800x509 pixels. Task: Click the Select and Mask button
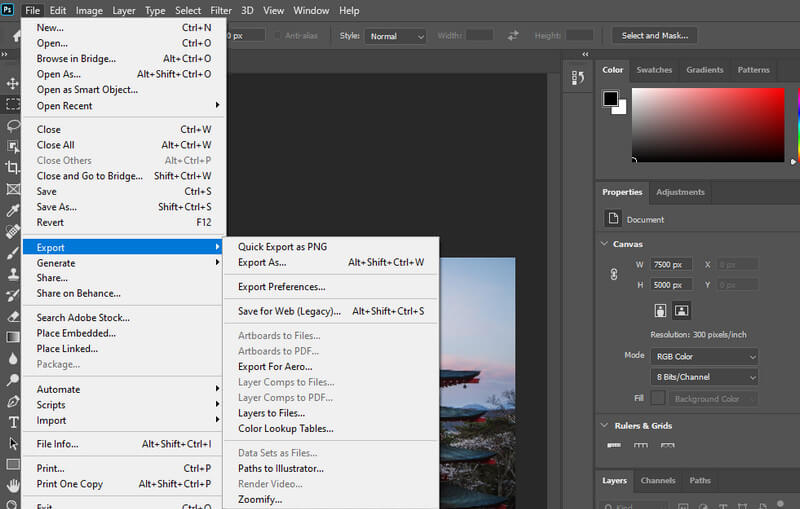coord(654,36)
